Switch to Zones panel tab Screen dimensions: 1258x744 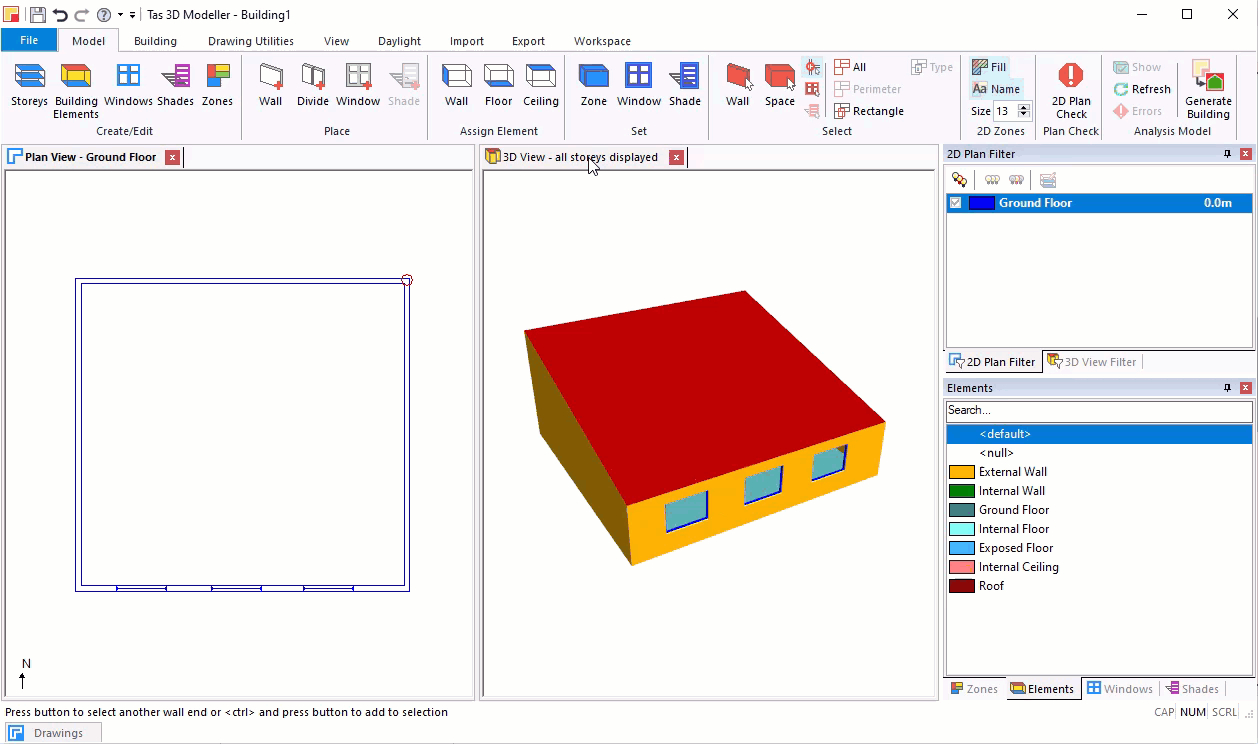click(x=974, y=689)
